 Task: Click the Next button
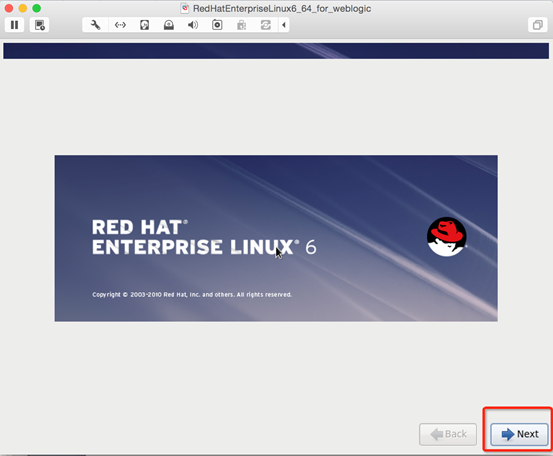click(x=519, y=434)
